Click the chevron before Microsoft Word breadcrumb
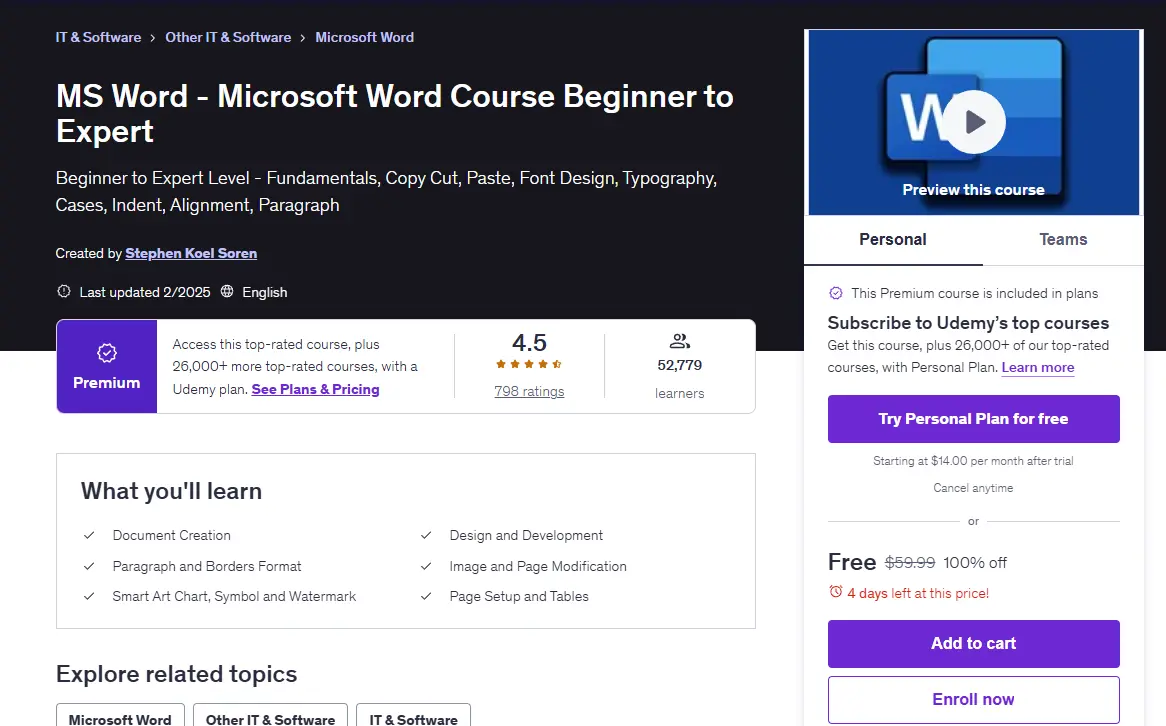Viewport: 1166px width, 726px height. coord(303,38)
